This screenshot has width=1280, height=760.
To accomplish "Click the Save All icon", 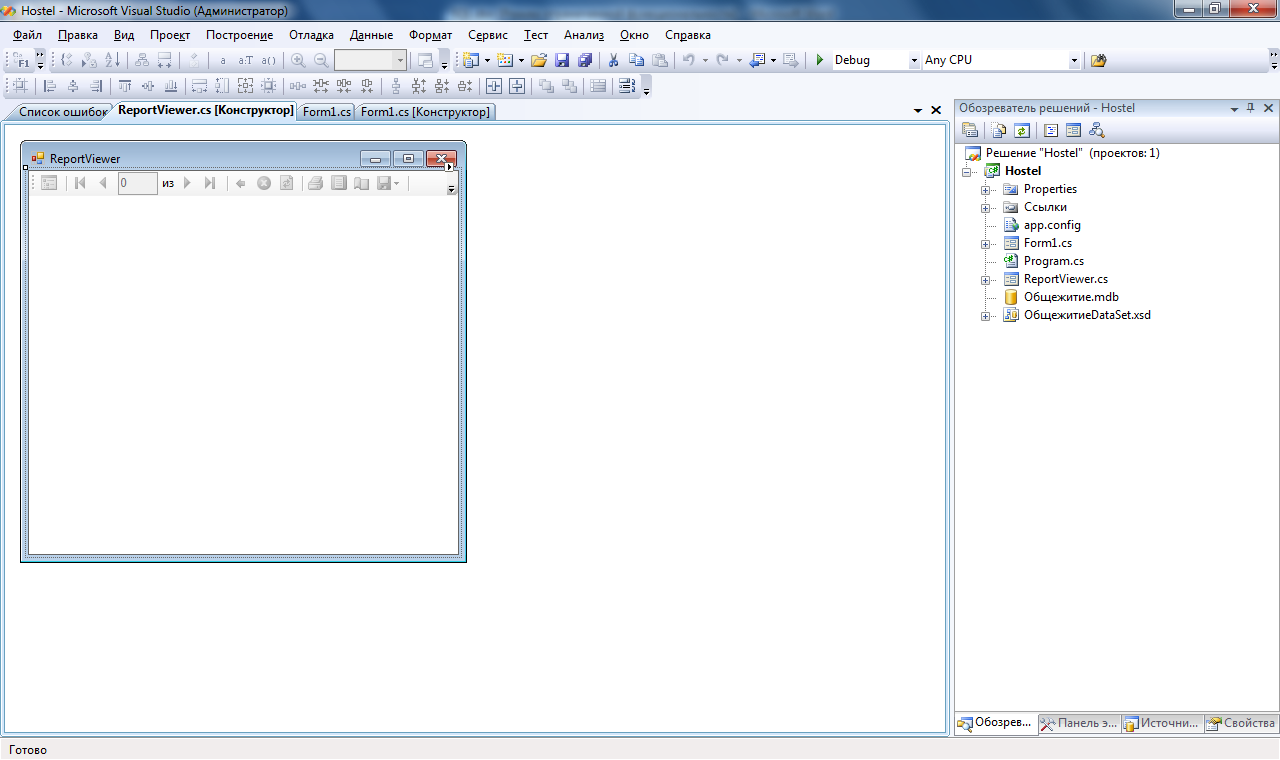I will pyautogui.click(x=585, y=60).
